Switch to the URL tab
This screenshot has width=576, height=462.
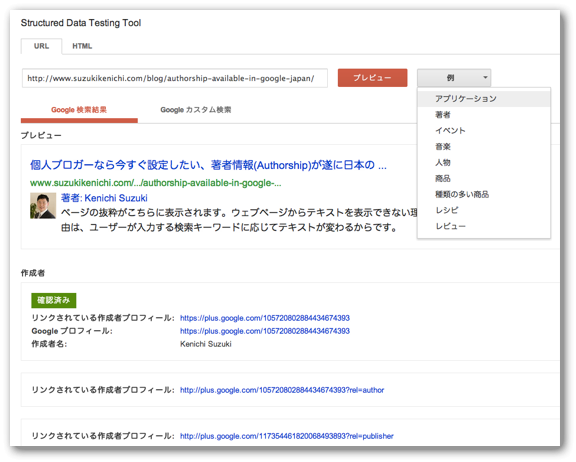coord(41,46)
